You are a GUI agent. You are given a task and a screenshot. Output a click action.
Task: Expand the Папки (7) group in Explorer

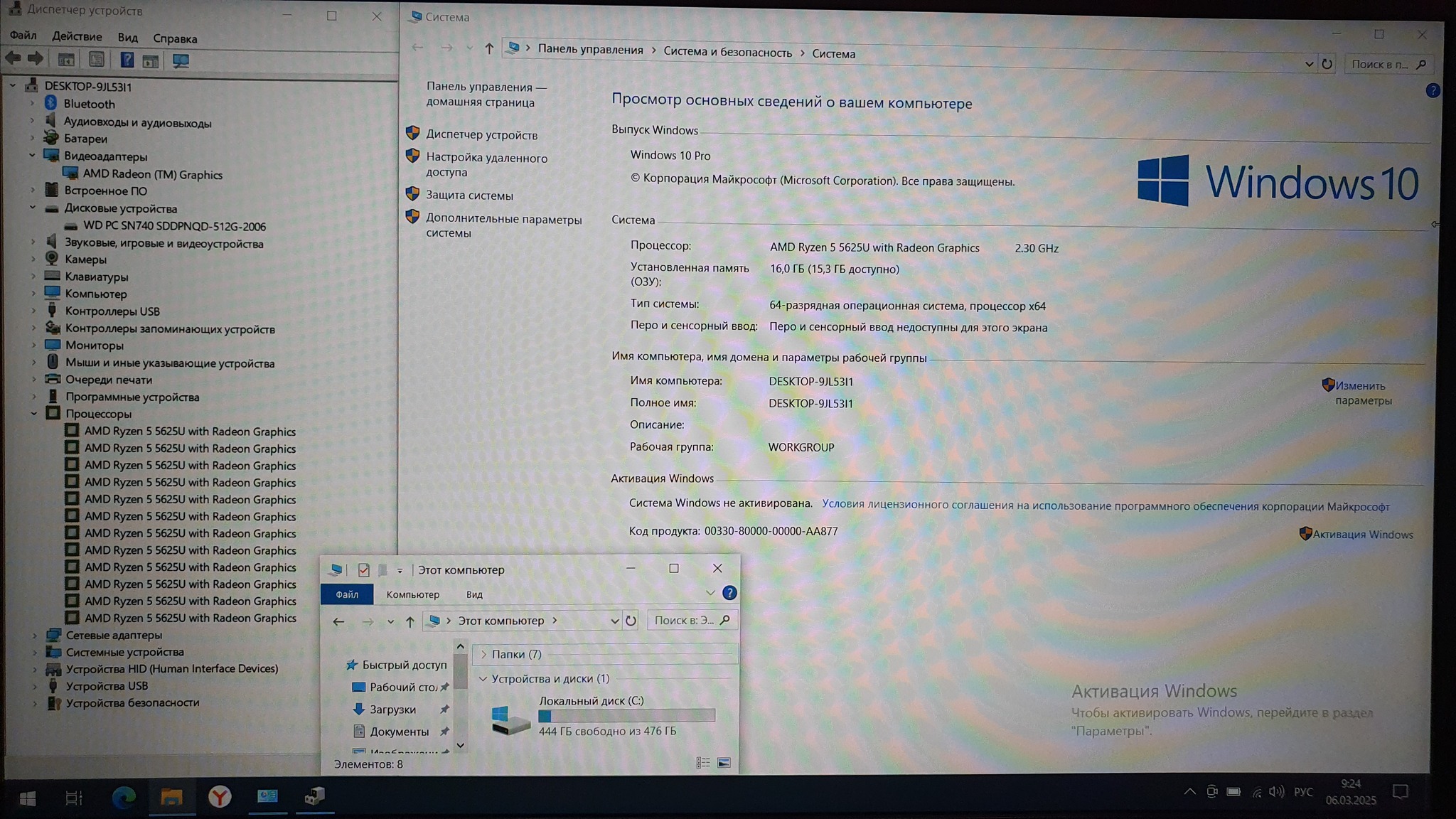tap(484, 654)
